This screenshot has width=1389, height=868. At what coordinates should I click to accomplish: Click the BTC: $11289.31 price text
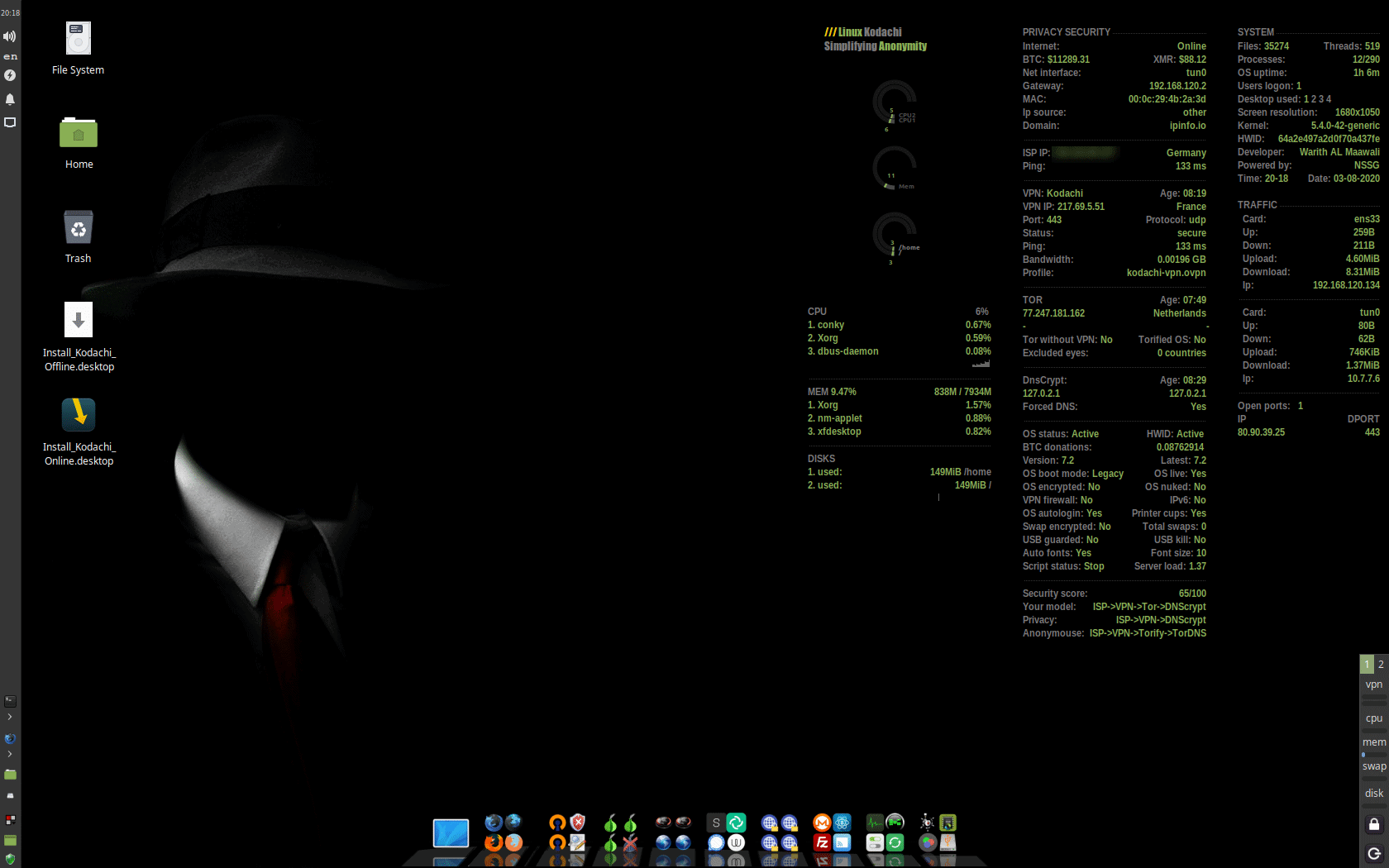point(1056,60)
